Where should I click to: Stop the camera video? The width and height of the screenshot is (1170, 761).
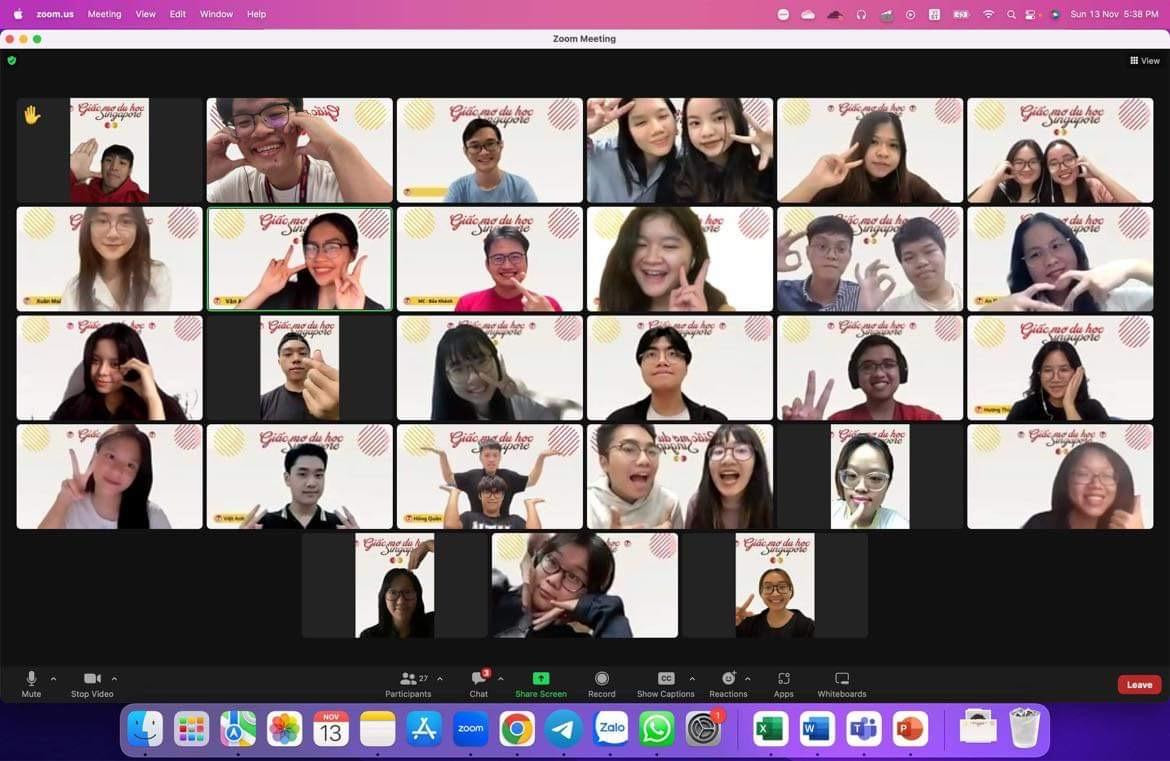coord(92,684)
